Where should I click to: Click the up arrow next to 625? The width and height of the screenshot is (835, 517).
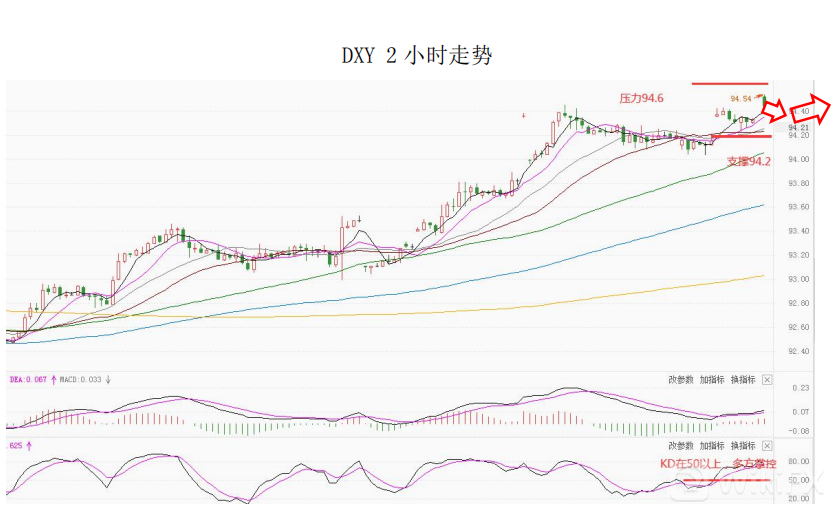[30, 445]
